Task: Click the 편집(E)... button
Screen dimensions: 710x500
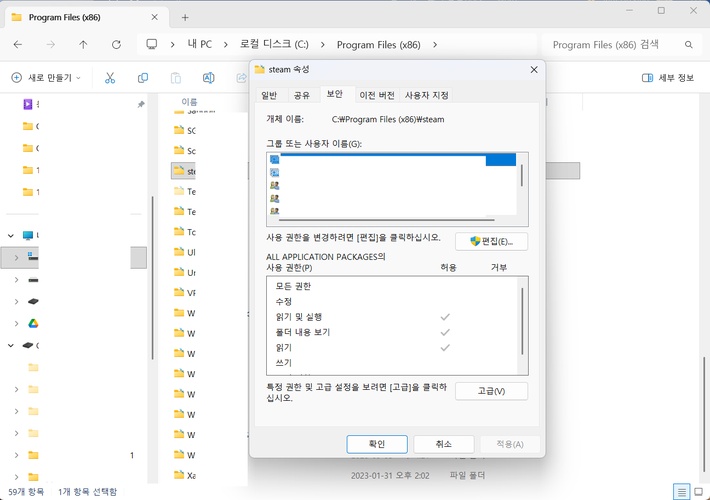Action: coord(491,241)
